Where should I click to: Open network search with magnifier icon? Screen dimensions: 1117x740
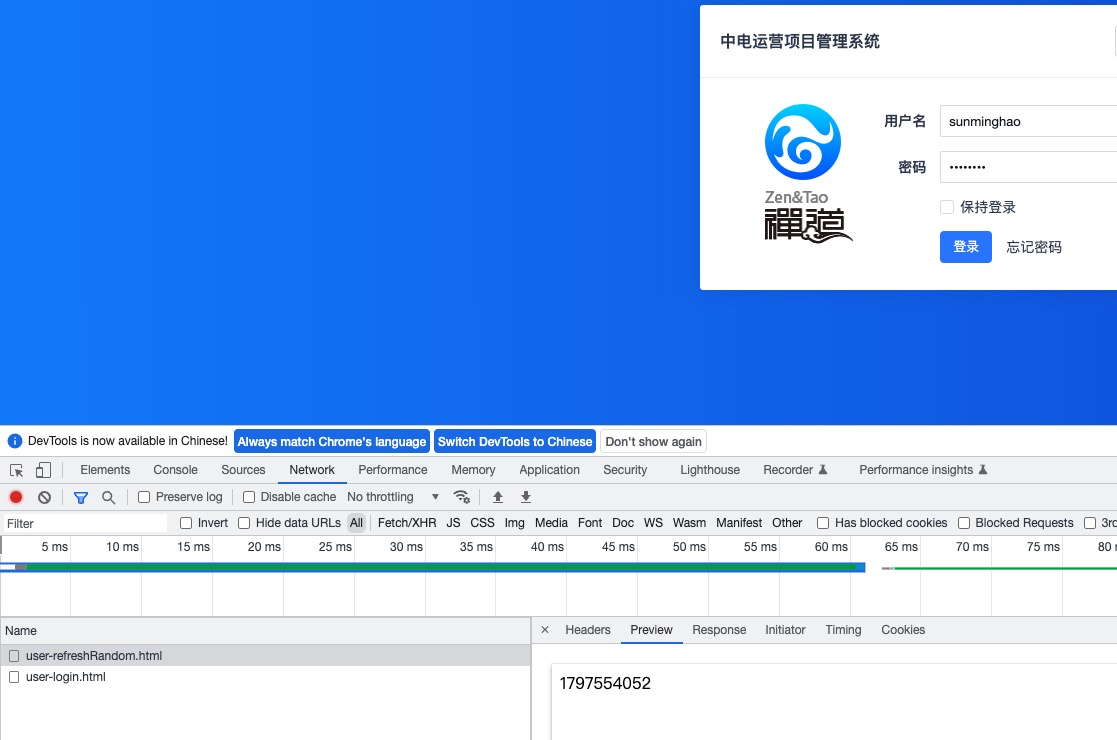(x=108, y=497)
